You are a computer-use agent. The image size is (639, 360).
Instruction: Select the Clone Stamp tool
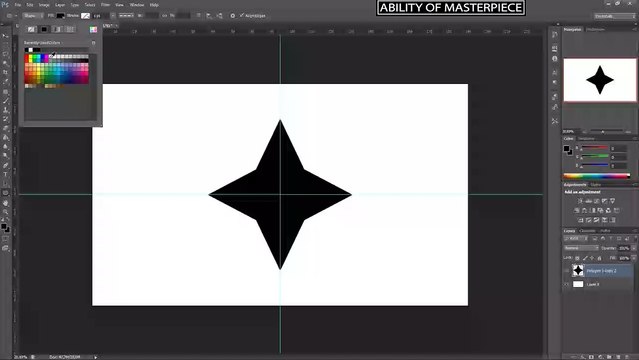5,110
